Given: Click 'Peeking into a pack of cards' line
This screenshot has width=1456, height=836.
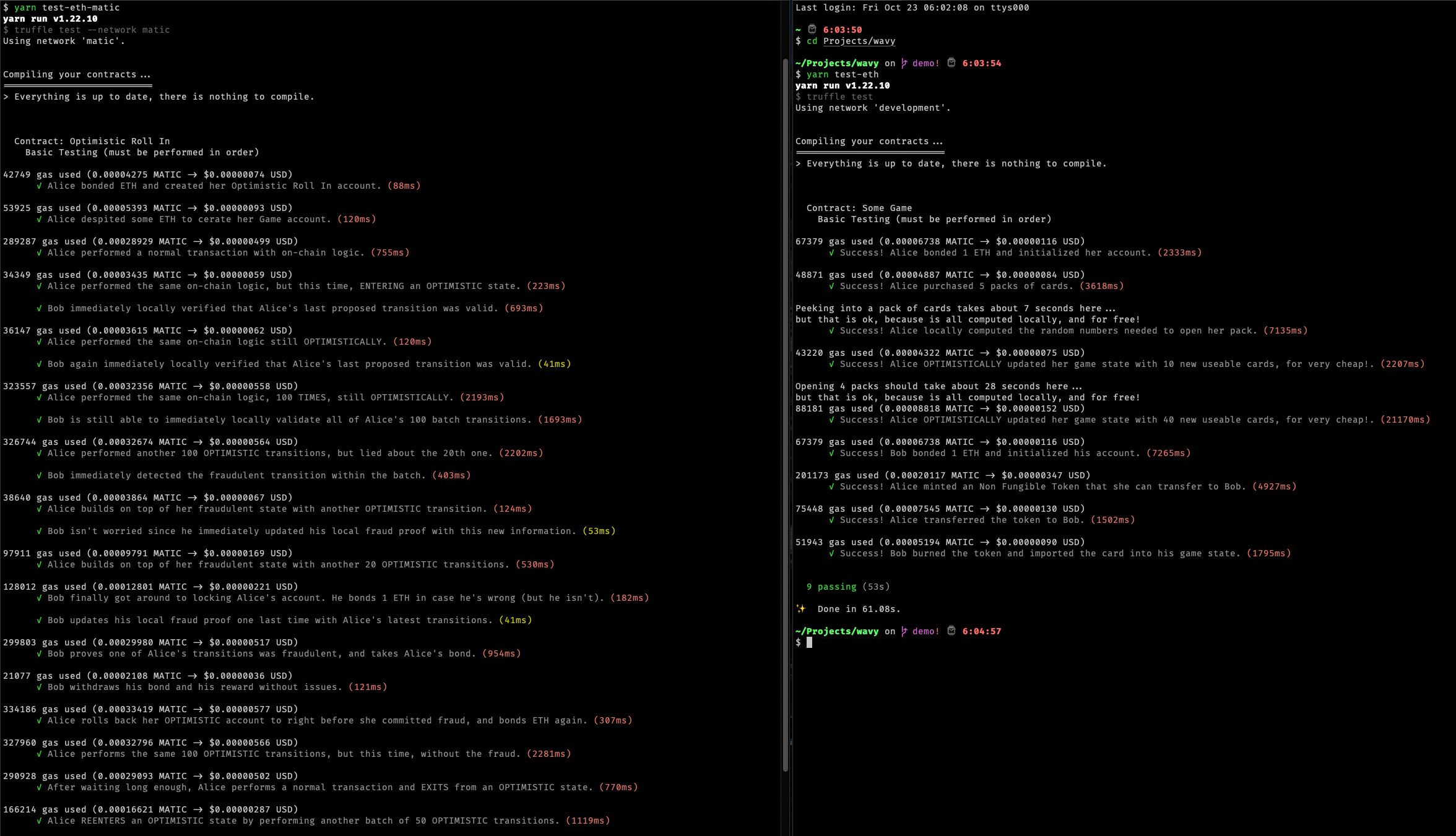Looking at the screenshot, I should click(x=955, y=308).
